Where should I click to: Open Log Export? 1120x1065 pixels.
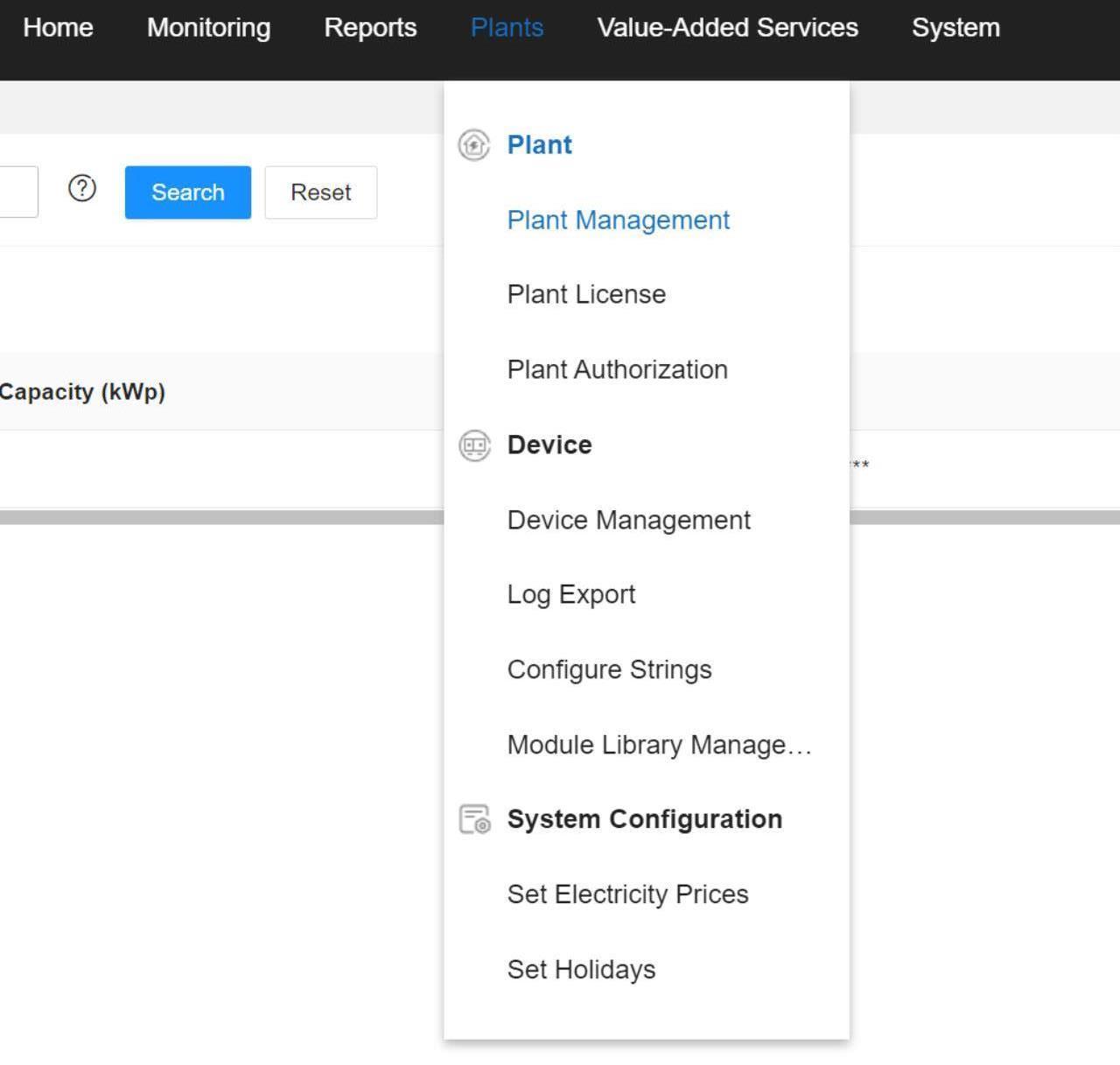point(570,595)
